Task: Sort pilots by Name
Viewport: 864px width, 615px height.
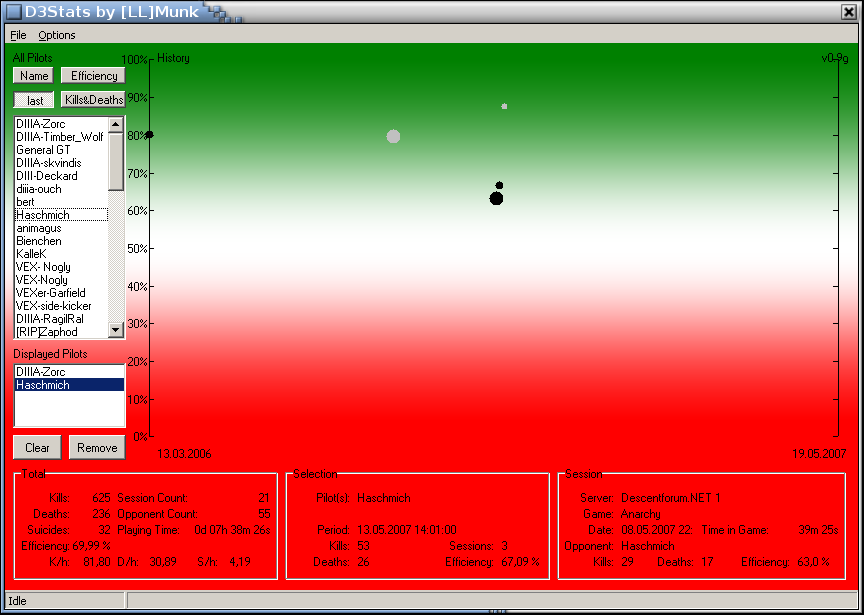Action: (x=34, y=75)
